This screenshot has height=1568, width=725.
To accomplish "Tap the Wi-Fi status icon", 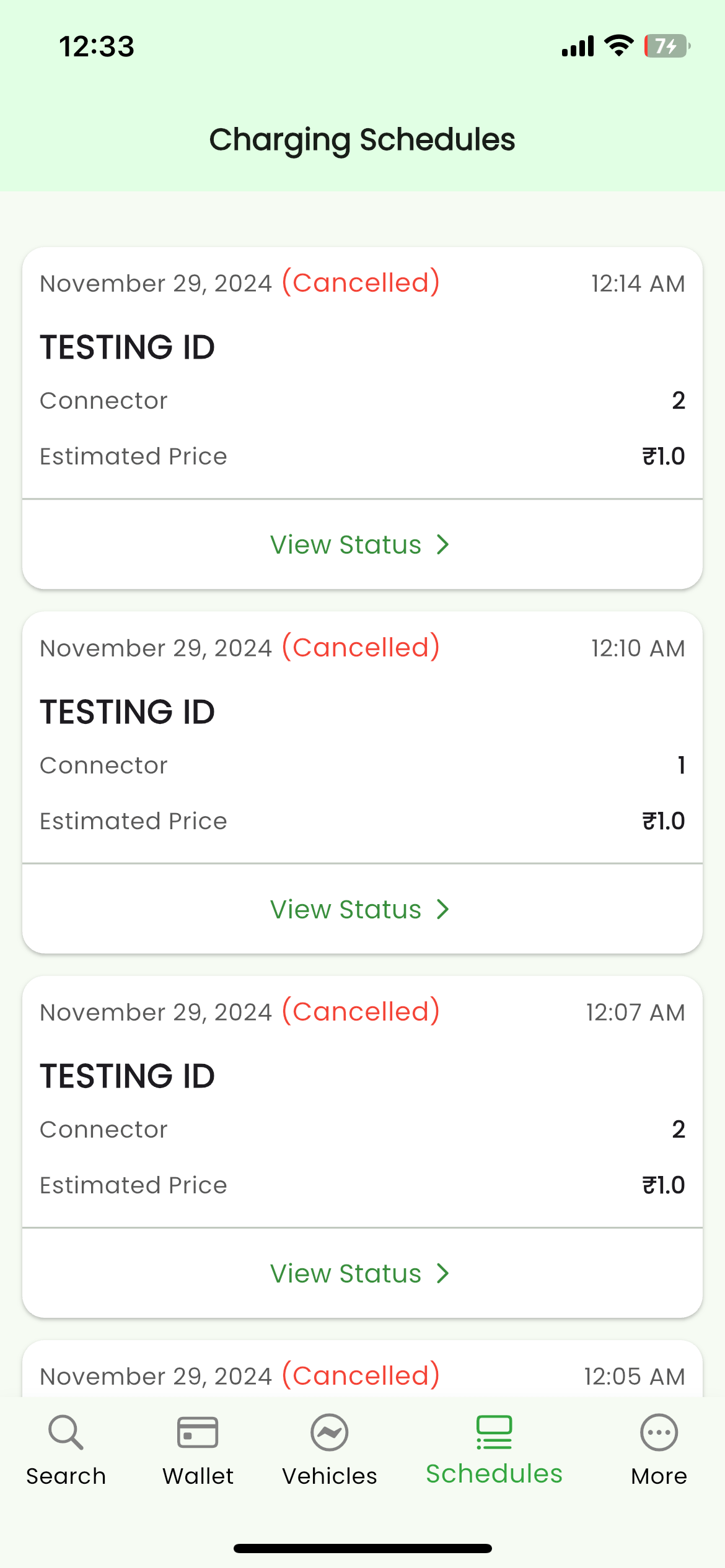I will point(618,46).
